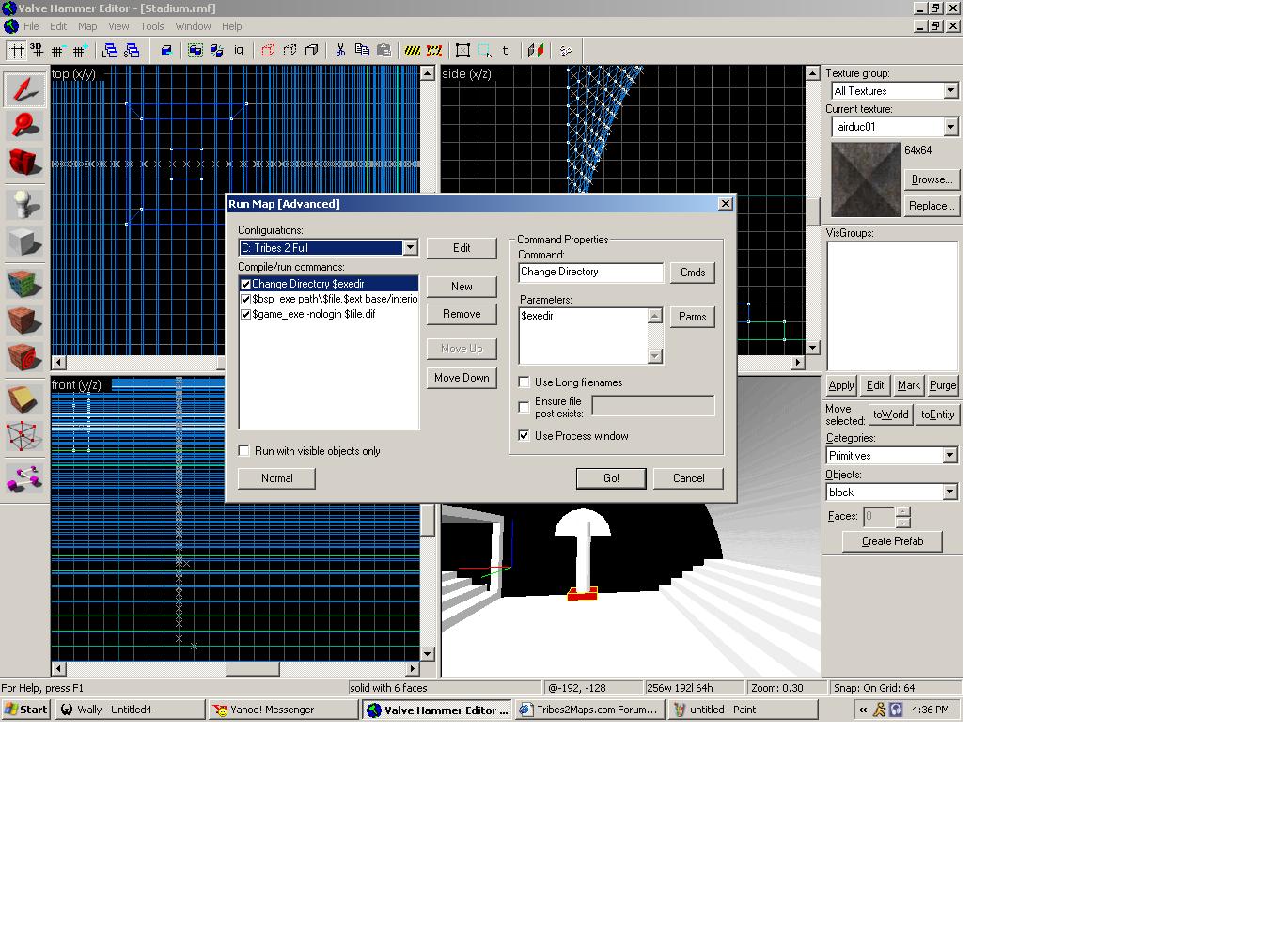Select the Magnify tool
This screenshot has height=952, width=1269.
[24, 124]
